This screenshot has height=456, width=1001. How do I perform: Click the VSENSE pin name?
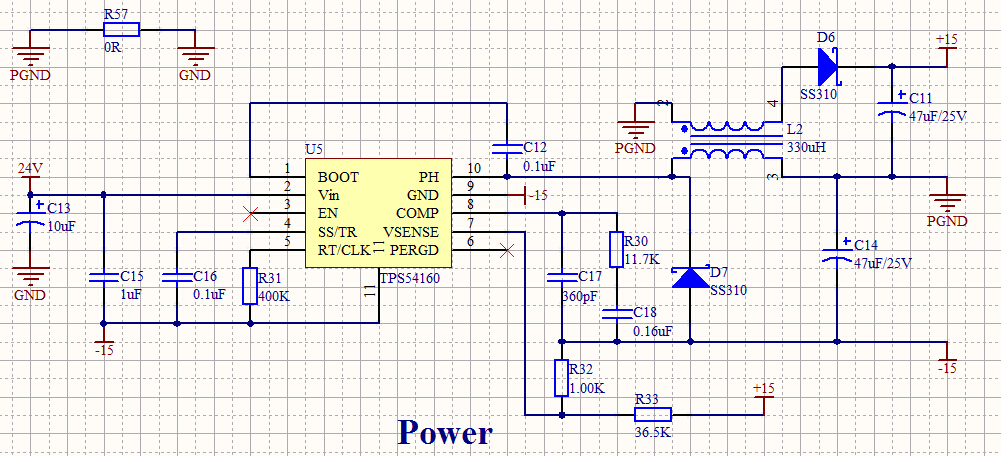(411, 231)
